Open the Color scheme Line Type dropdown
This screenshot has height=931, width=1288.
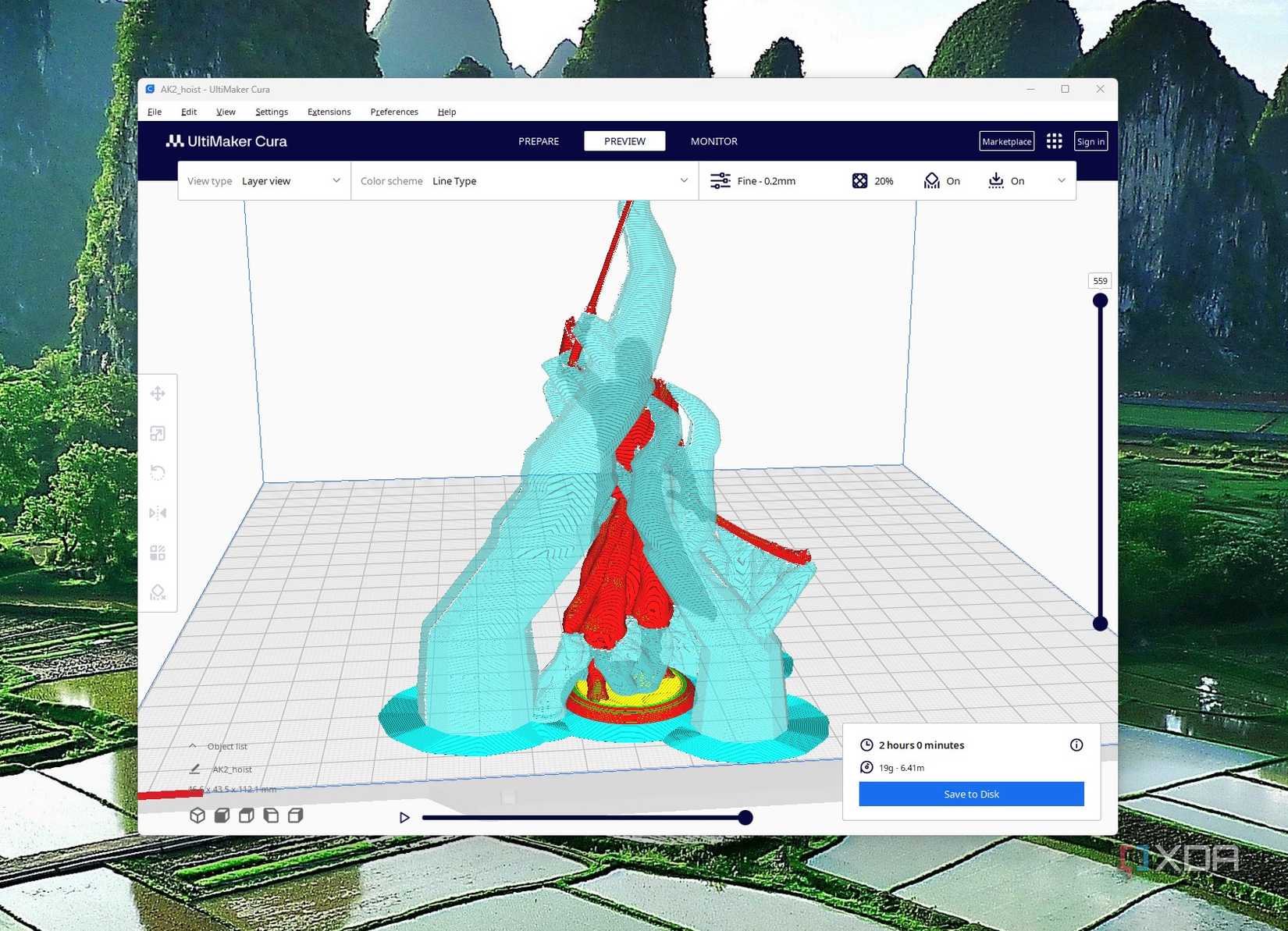(x=558, y=180)
